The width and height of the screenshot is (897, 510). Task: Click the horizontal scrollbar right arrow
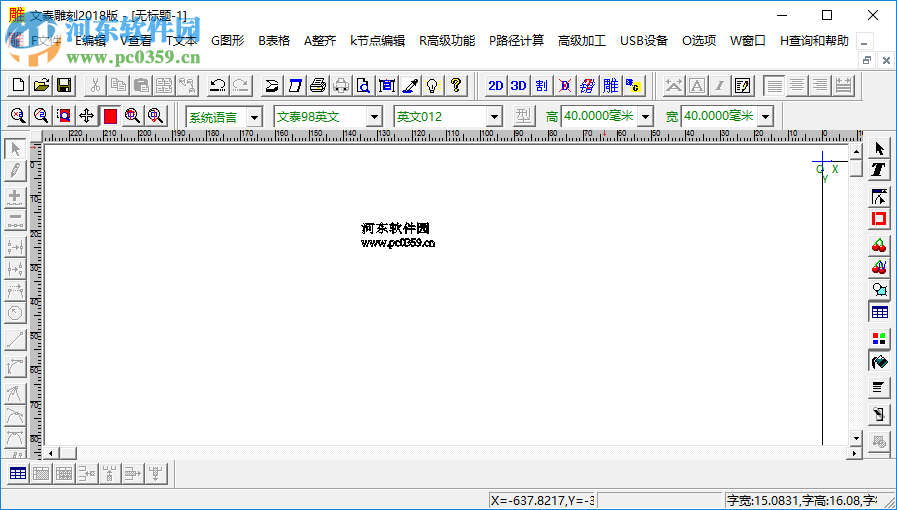click(855, 453)
